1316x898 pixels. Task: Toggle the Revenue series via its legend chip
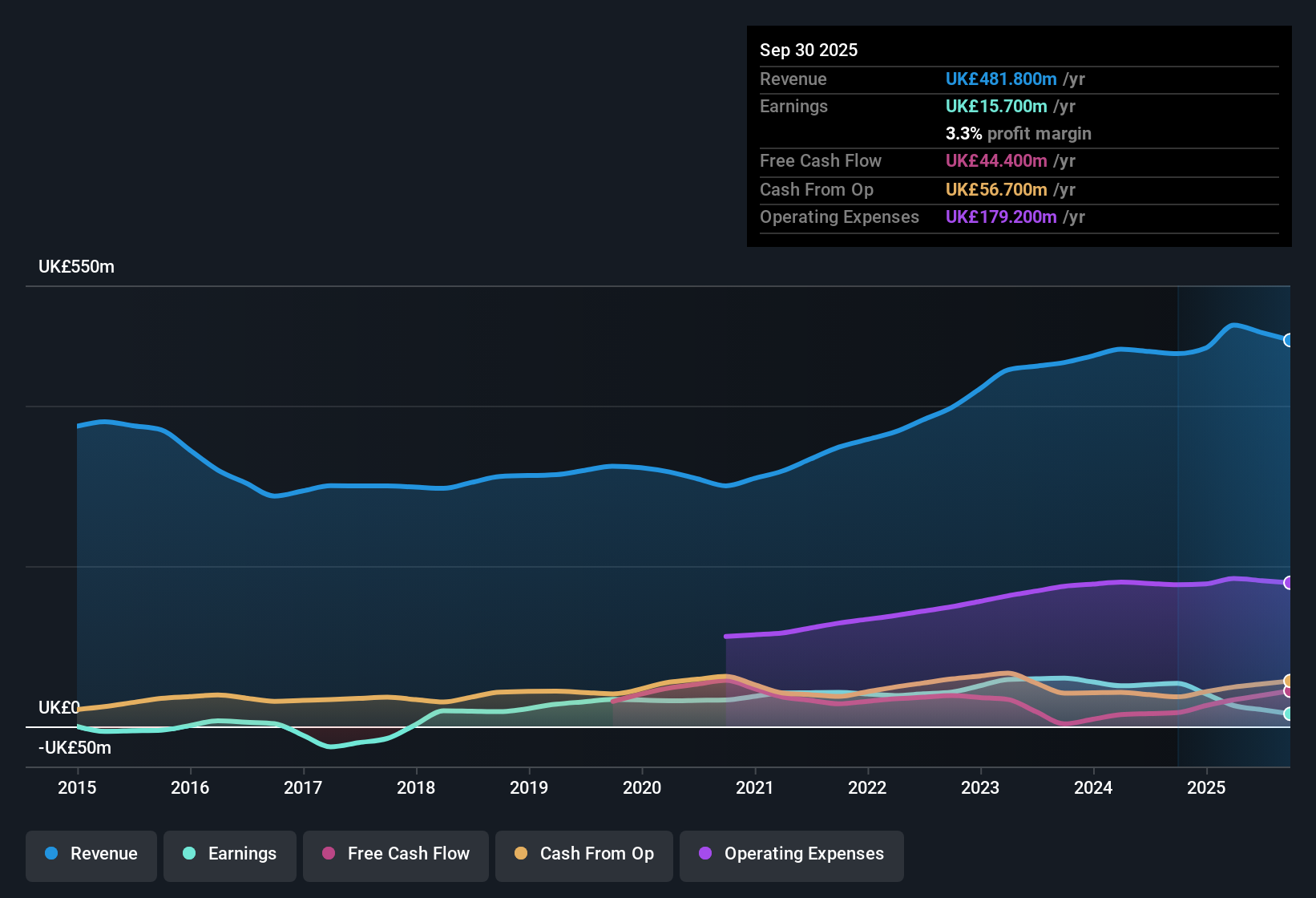pos(91,854)
